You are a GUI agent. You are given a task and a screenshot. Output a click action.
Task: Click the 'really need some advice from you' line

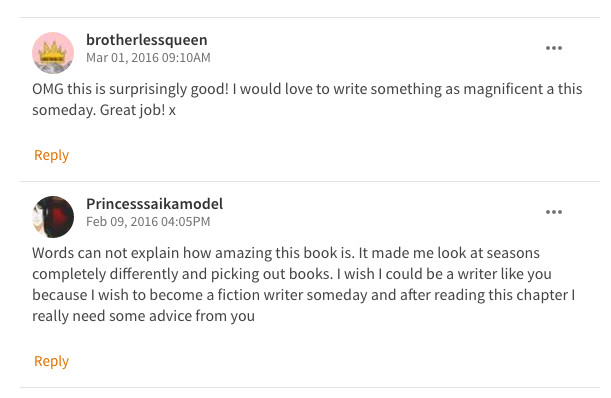tap(143, 316)
